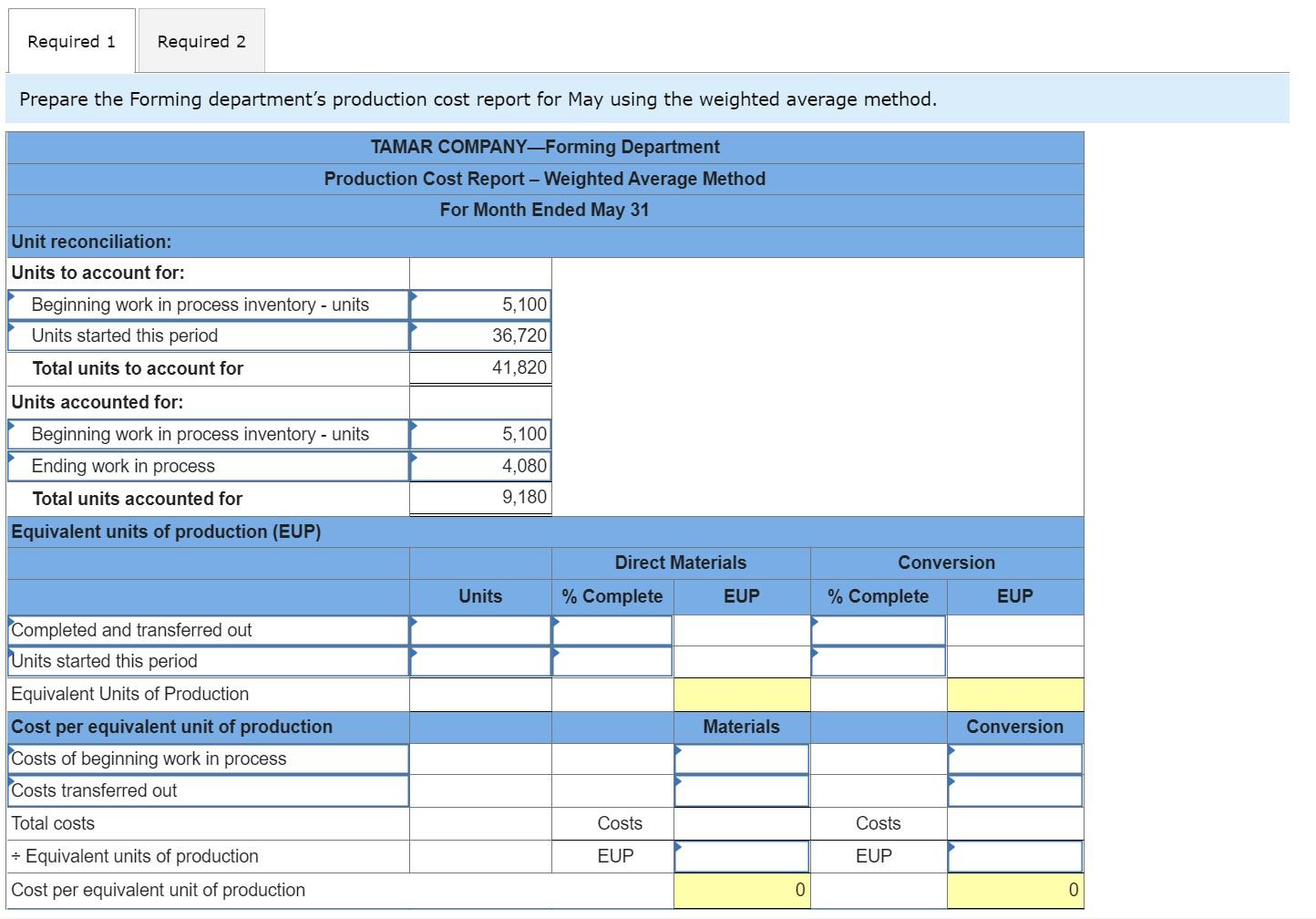Open Units started this period dropdown in EUP section
The image size is (1316, 919).
[x=209, y=661]
